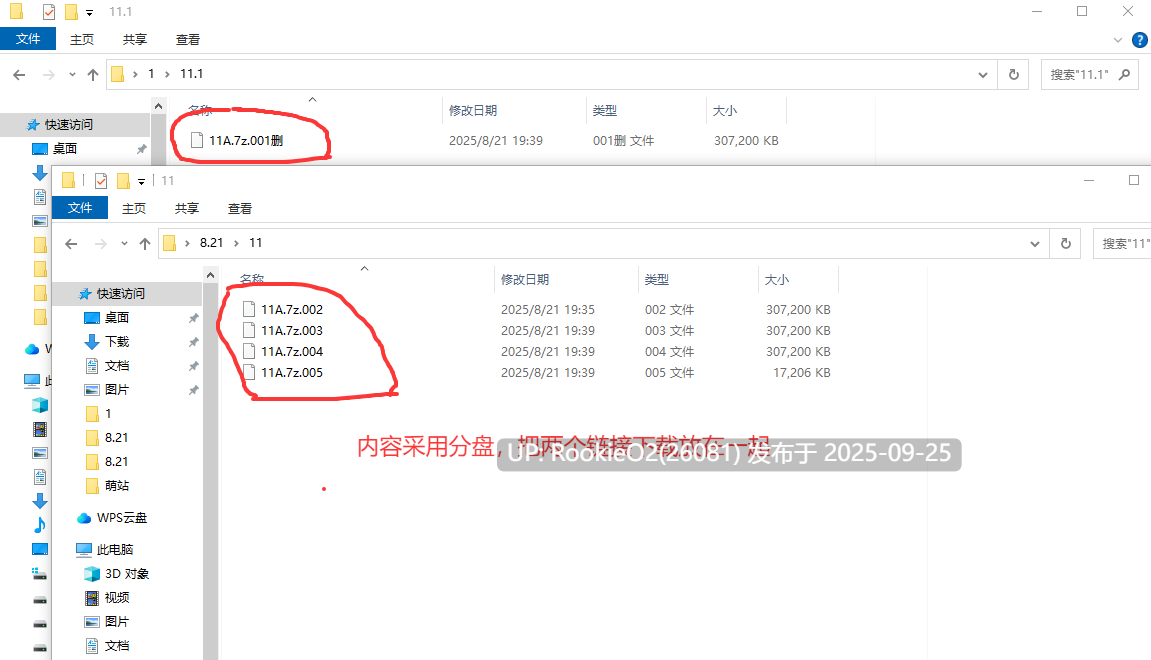Click 8.21 breadcrumb in 11 window address bar
Viewport: 1151px width, 660px height.
pyautogui.click(x=211, y=243)
